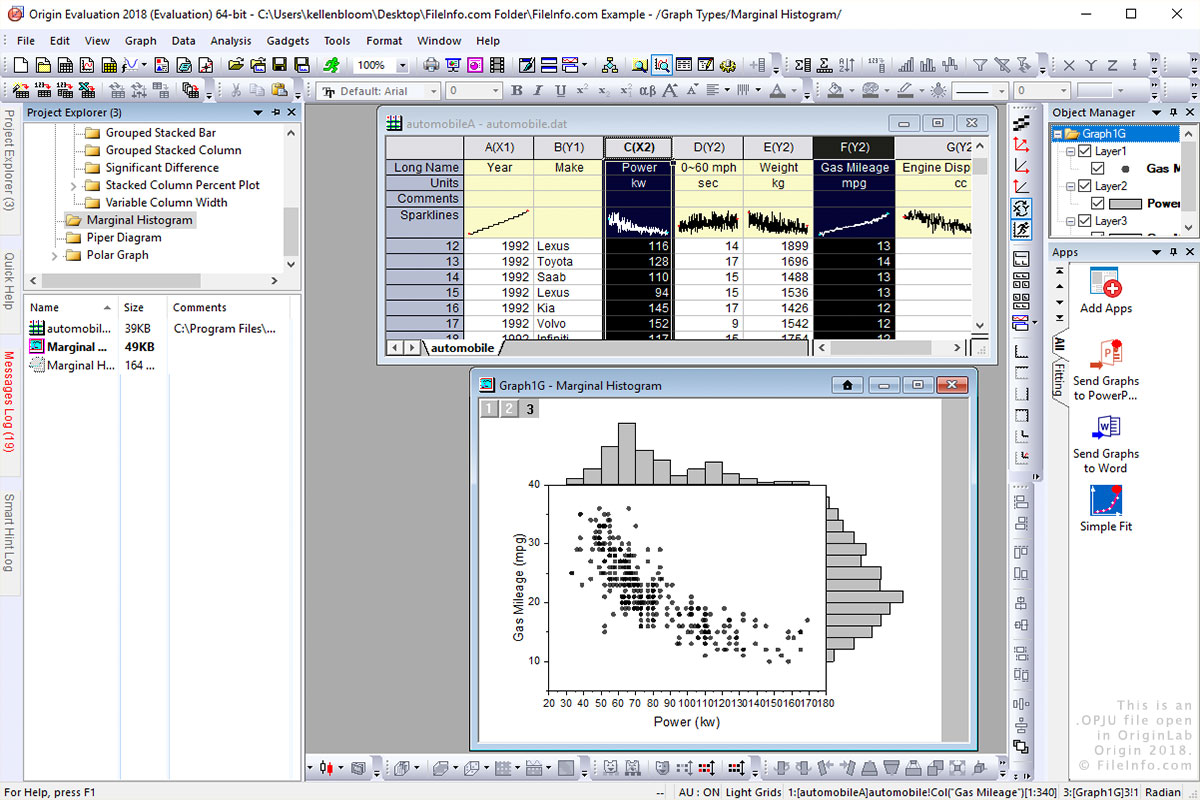Click the Print icon in toolbar
Viewport: 1200px width, 800px height.
coord(431,65)
